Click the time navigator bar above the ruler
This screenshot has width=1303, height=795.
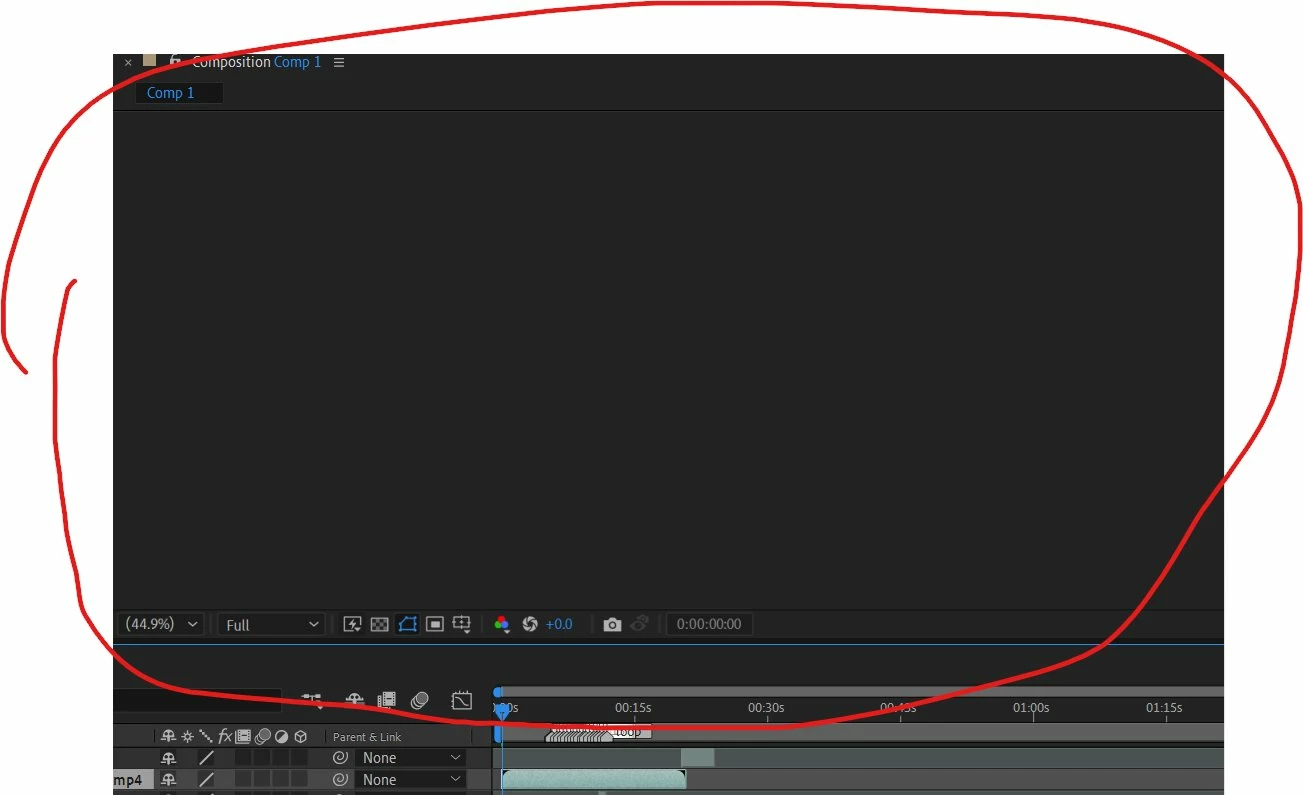(860, 692)
